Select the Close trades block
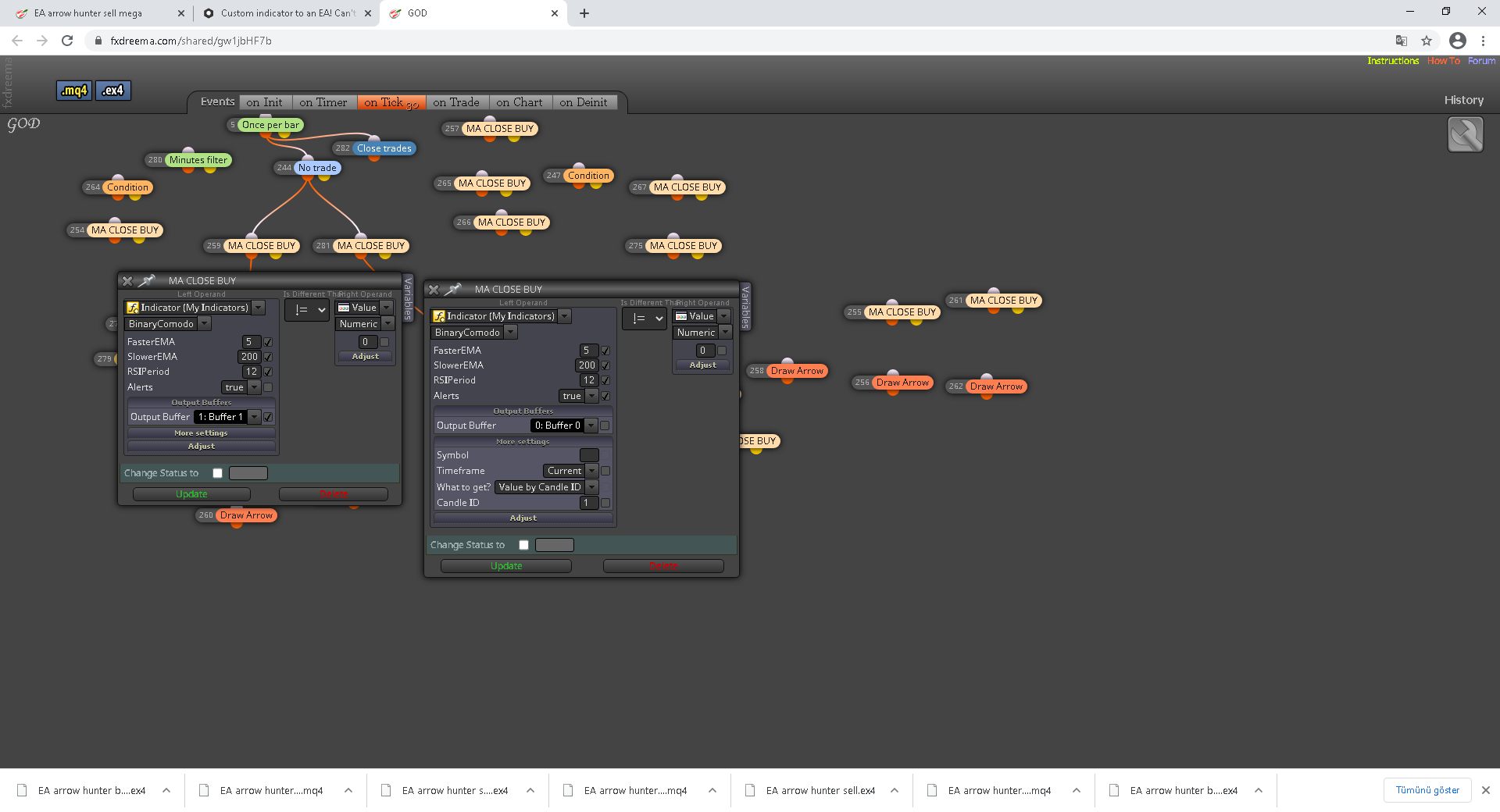Viewport: 1500px width, 812px height. (x=384, y=148)
